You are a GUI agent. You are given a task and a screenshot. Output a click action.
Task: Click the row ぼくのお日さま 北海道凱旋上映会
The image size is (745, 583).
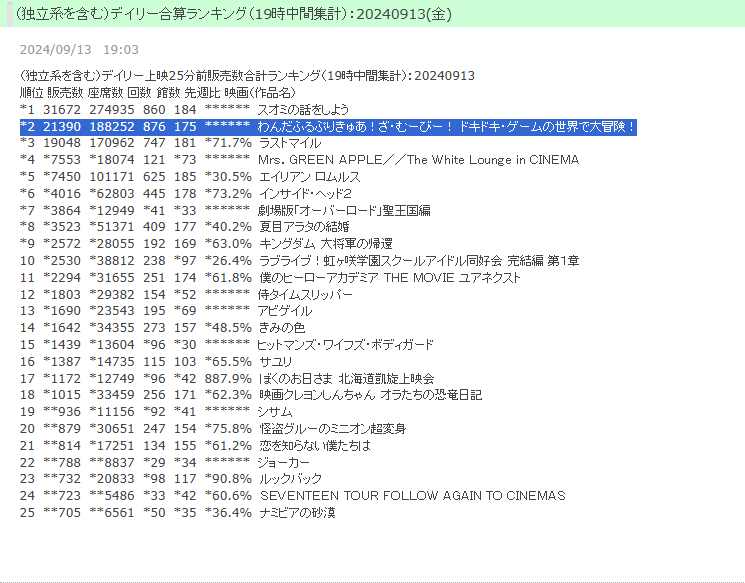click(x=227, y=379)
